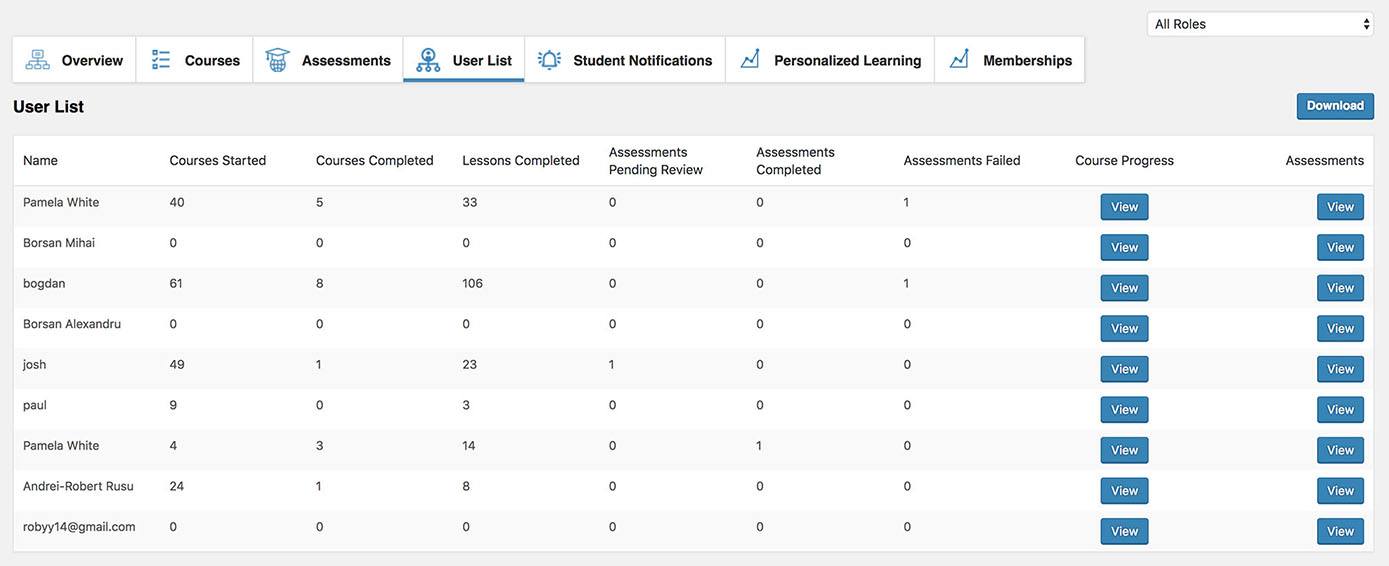Select the Borsan Alexandru name cell
Screen dimensions: 1389x566
tap(72, 324)
